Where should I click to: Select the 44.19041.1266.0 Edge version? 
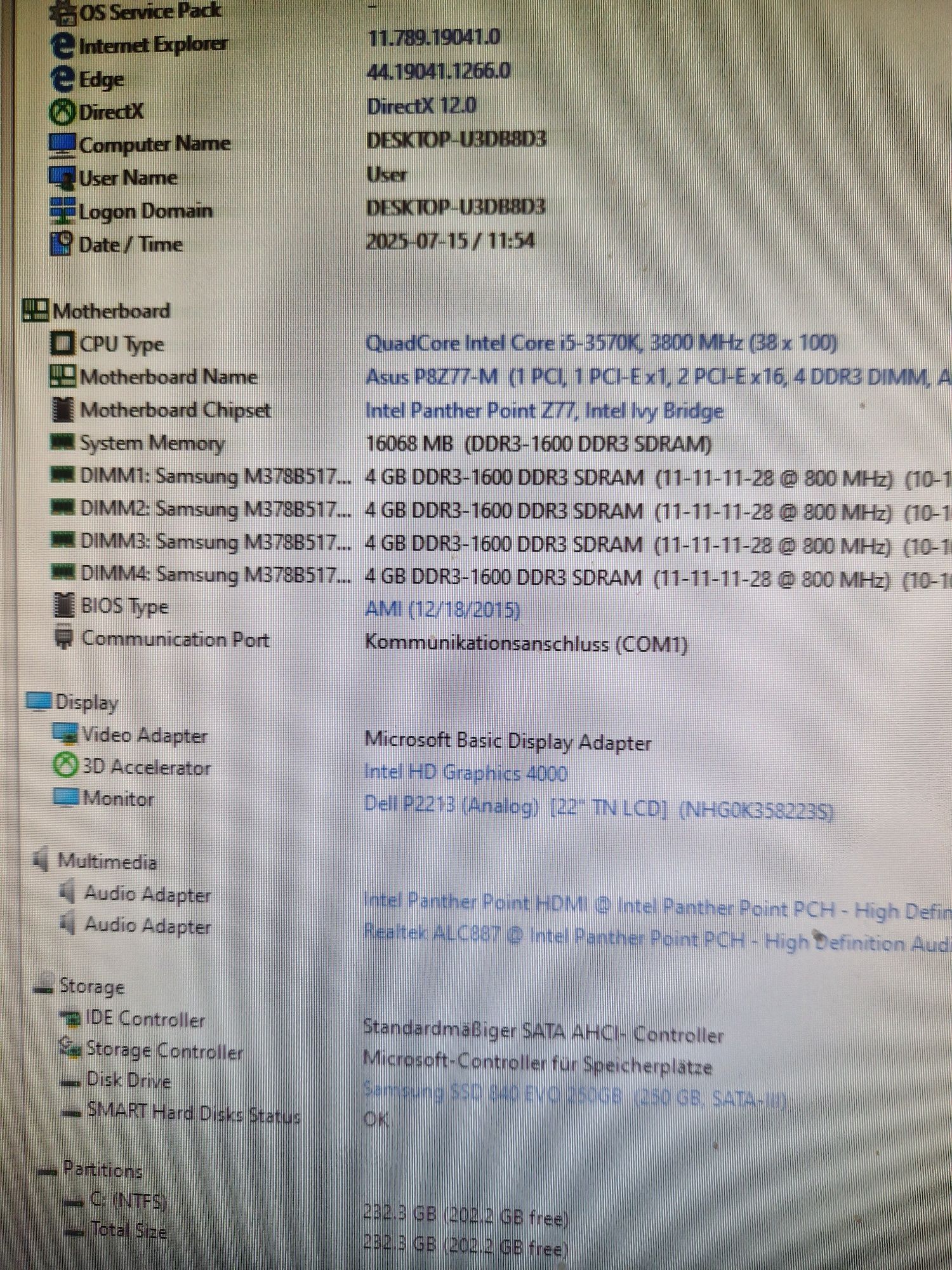coord(439,71)
